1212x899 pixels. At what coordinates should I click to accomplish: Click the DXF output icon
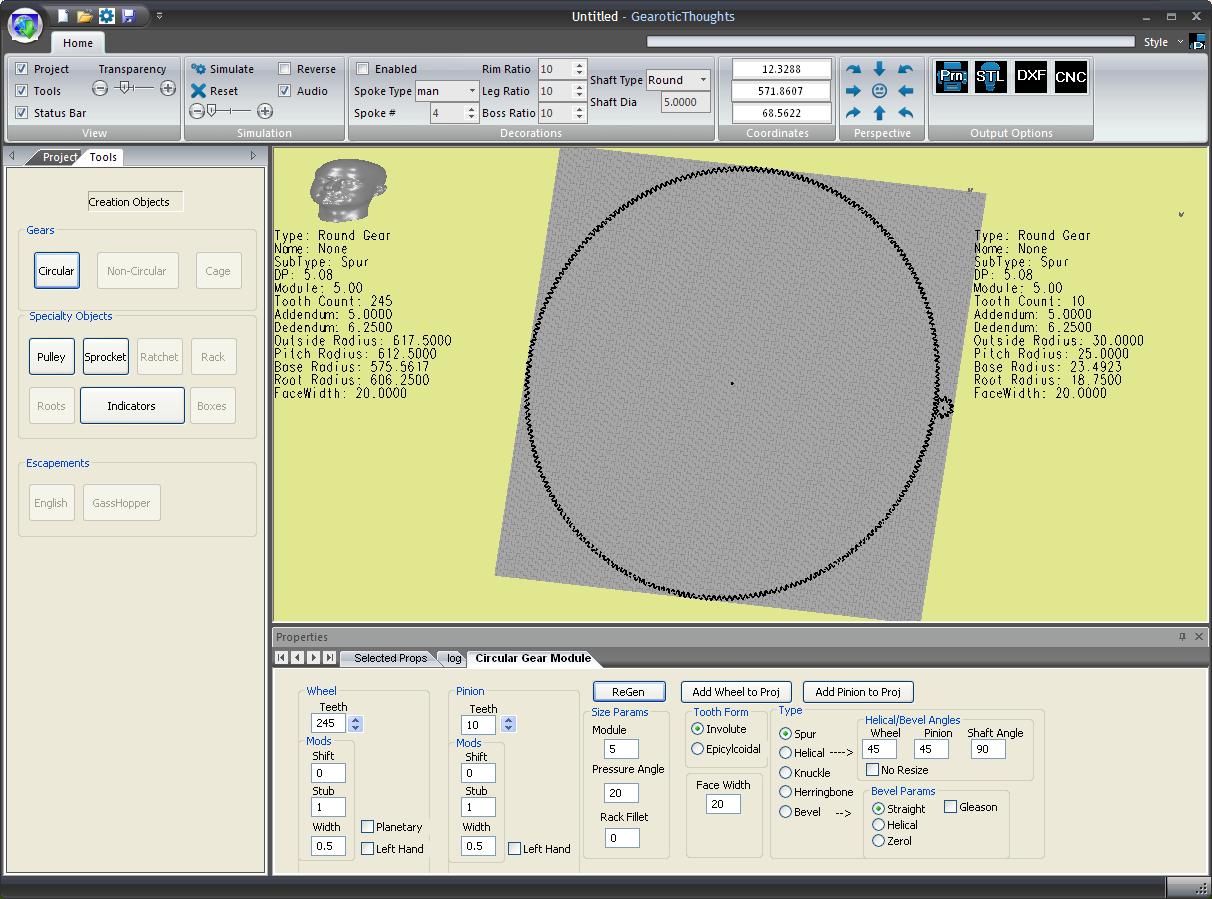(1030, 77)
